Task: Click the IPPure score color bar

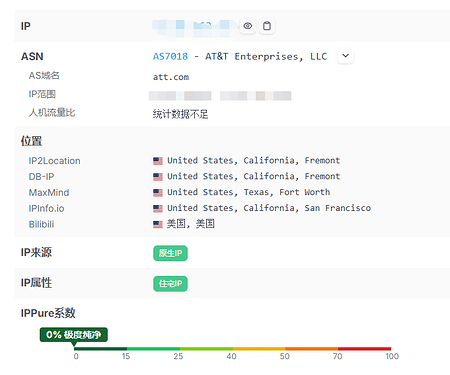Action: pyautogui.click(x=232, y=349)
